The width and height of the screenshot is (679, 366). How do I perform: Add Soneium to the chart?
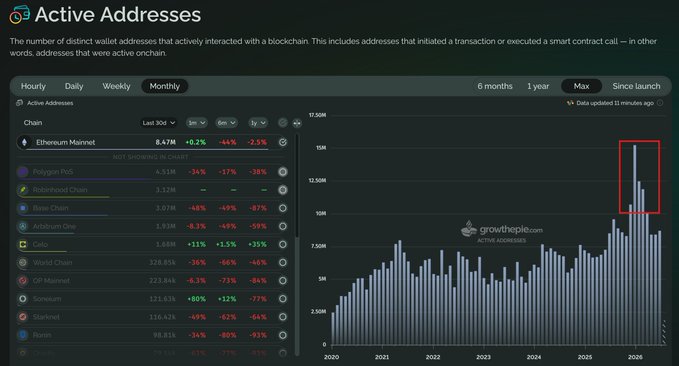283,299
